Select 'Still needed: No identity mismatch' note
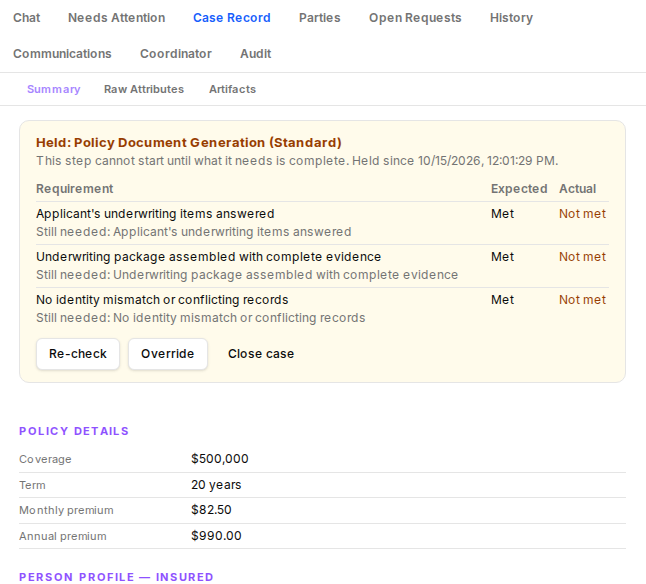This screenshot has width=646, height=584. pyautogui.click(x=201, y=318)
